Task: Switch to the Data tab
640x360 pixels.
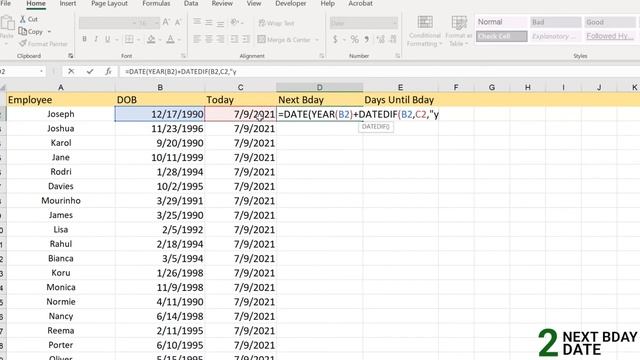Action: point(191,4)
